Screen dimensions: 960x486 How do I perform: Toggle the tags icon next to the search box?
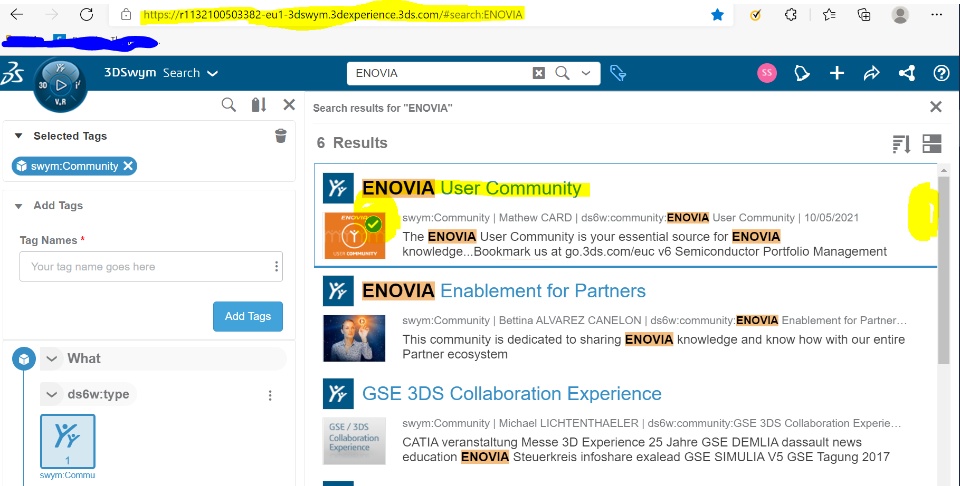pyautogui.click(x=618, y=73)
